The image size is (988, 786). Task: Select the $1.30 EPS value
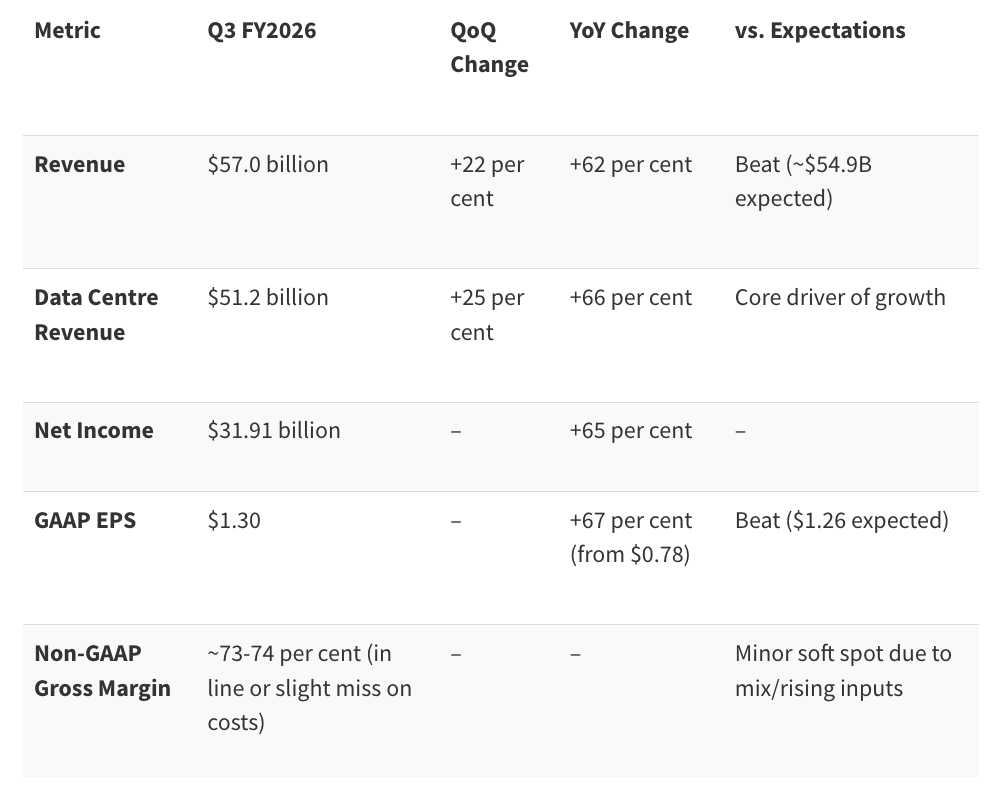[234, 520]
